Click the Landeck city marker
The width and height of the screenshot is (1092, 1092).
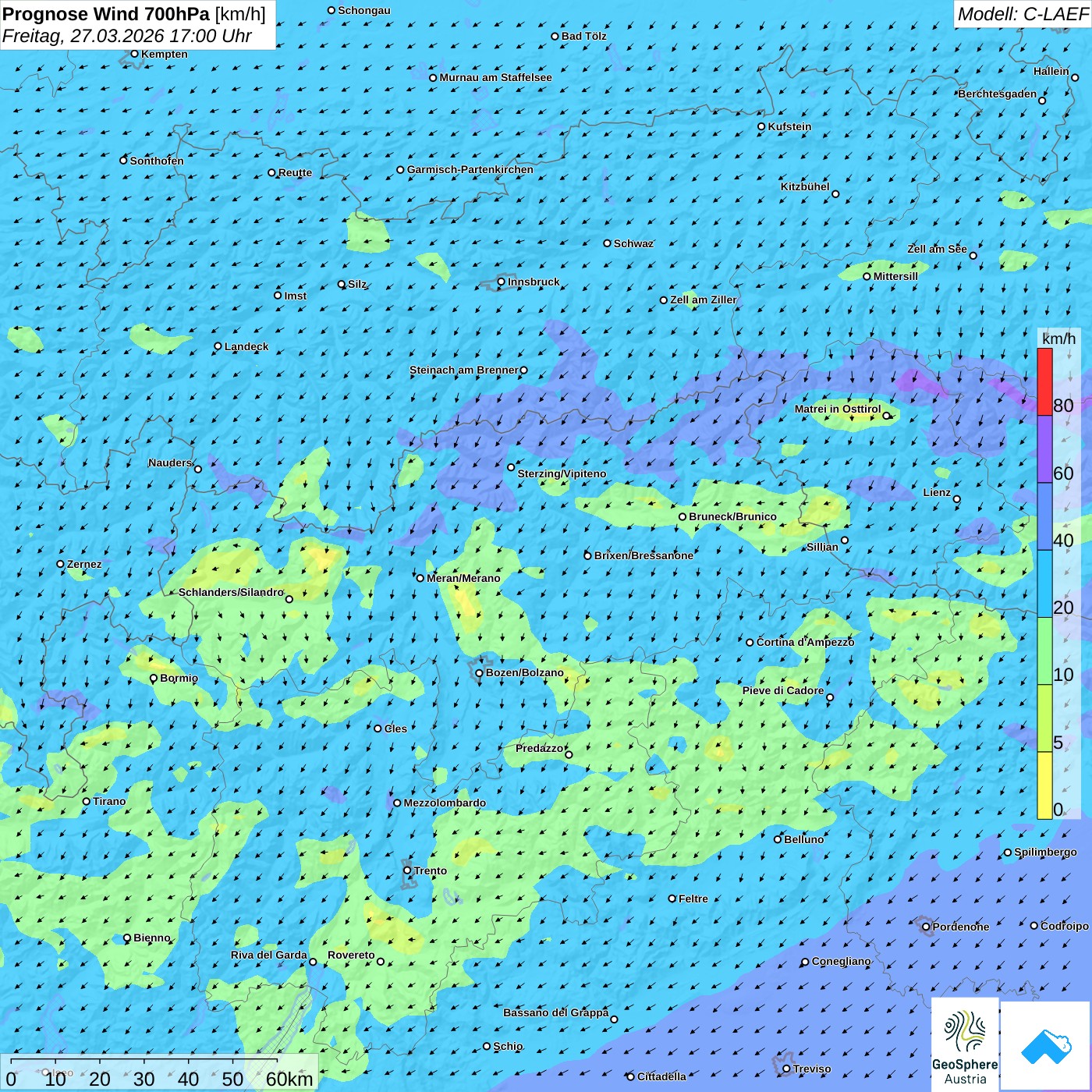(x=218, y=346)
